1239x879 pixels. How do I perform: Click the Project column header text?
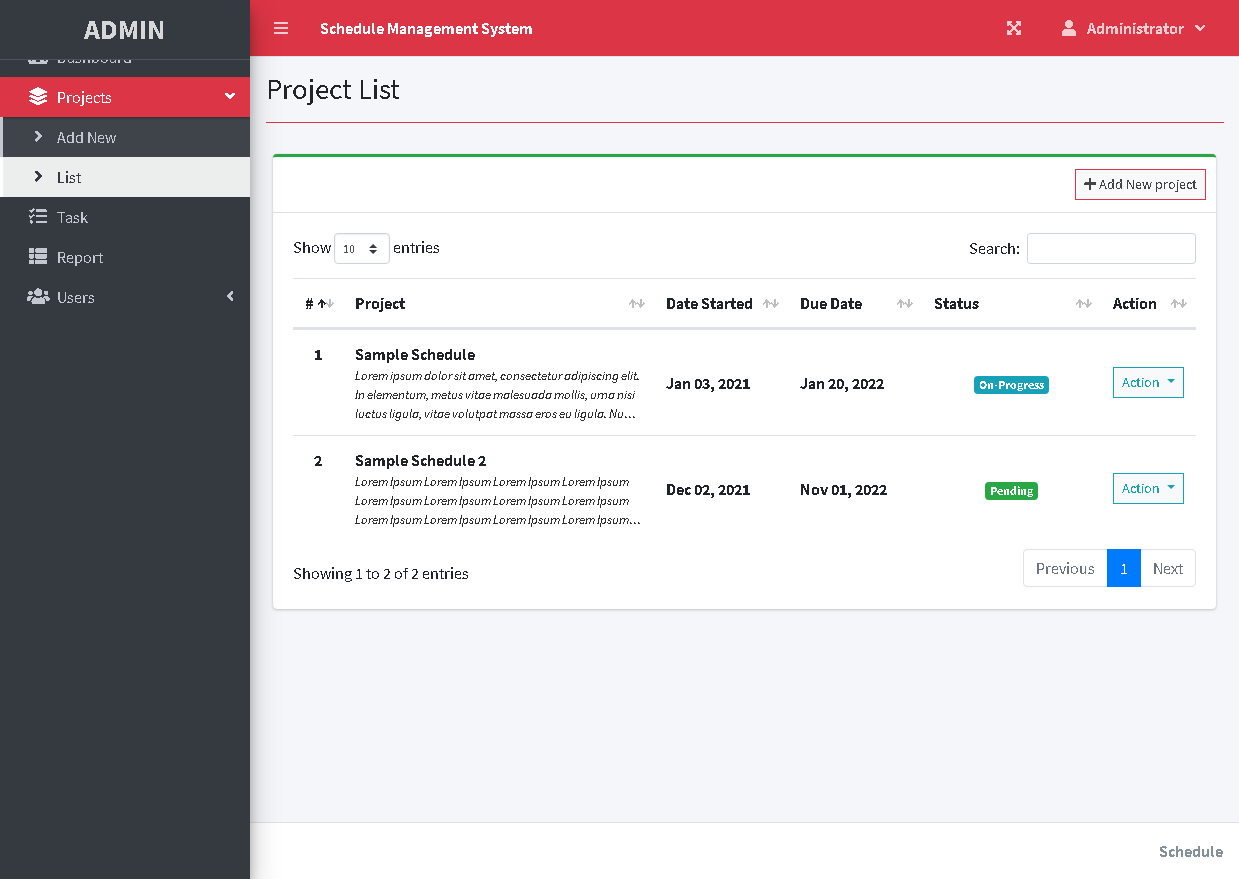pyautogui.click(x=380, y=304)
